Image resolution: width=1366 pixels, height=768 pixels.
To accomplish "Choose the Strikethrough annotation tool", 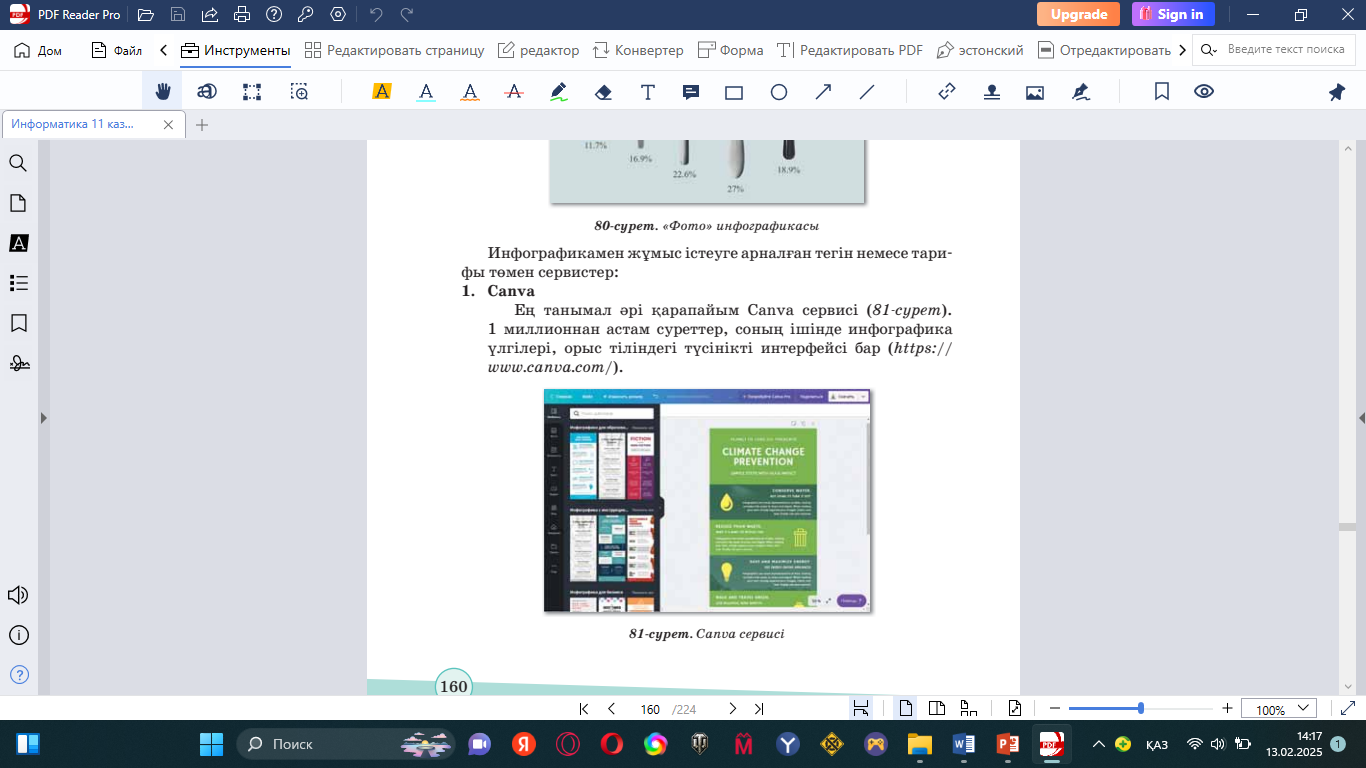I will point(514,92).
